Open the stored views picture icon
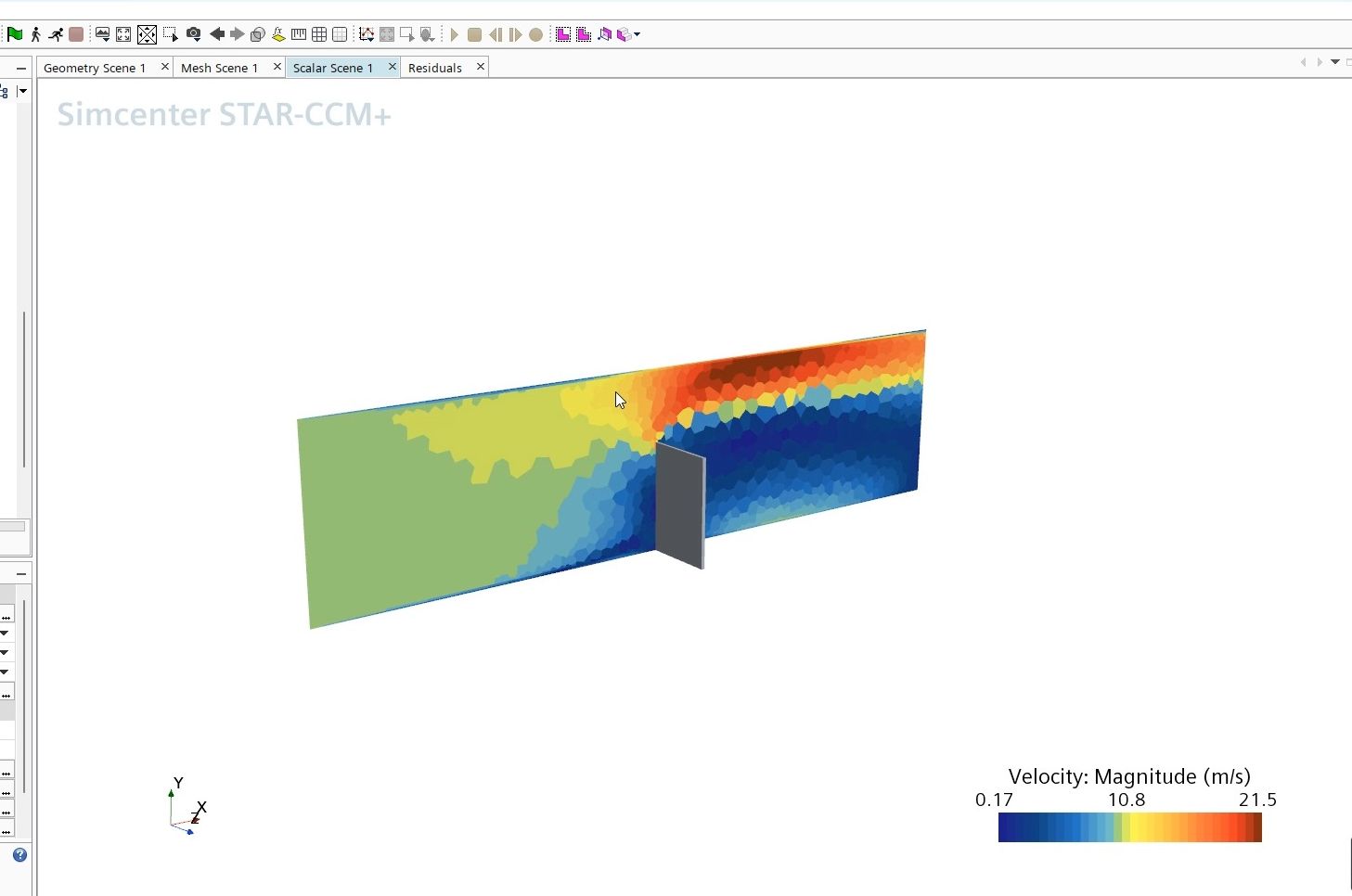This screenshot has height=896, width=1352. tap(102, 34)
